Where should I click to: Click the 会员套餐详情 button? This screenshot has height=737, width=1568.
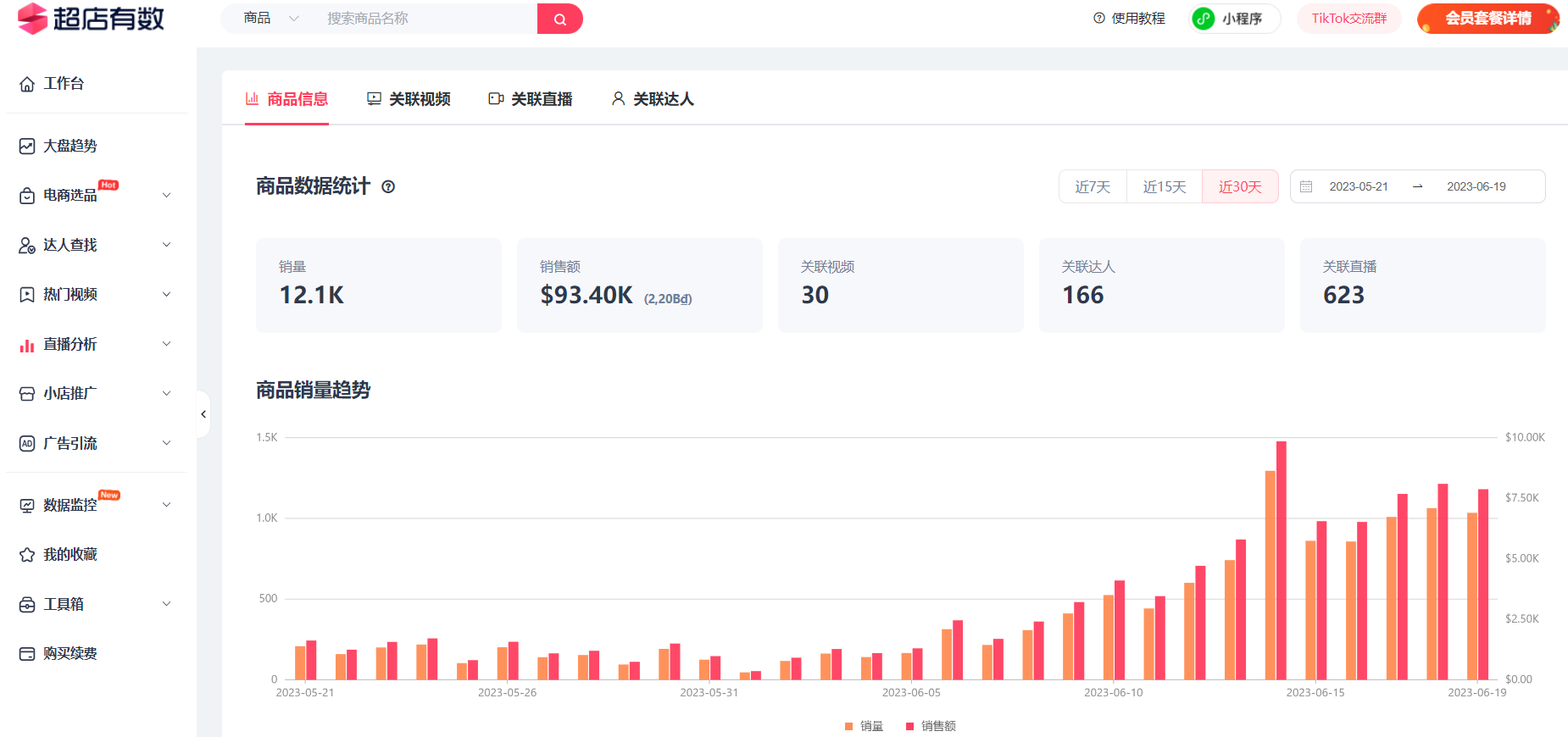point(1487,19)
